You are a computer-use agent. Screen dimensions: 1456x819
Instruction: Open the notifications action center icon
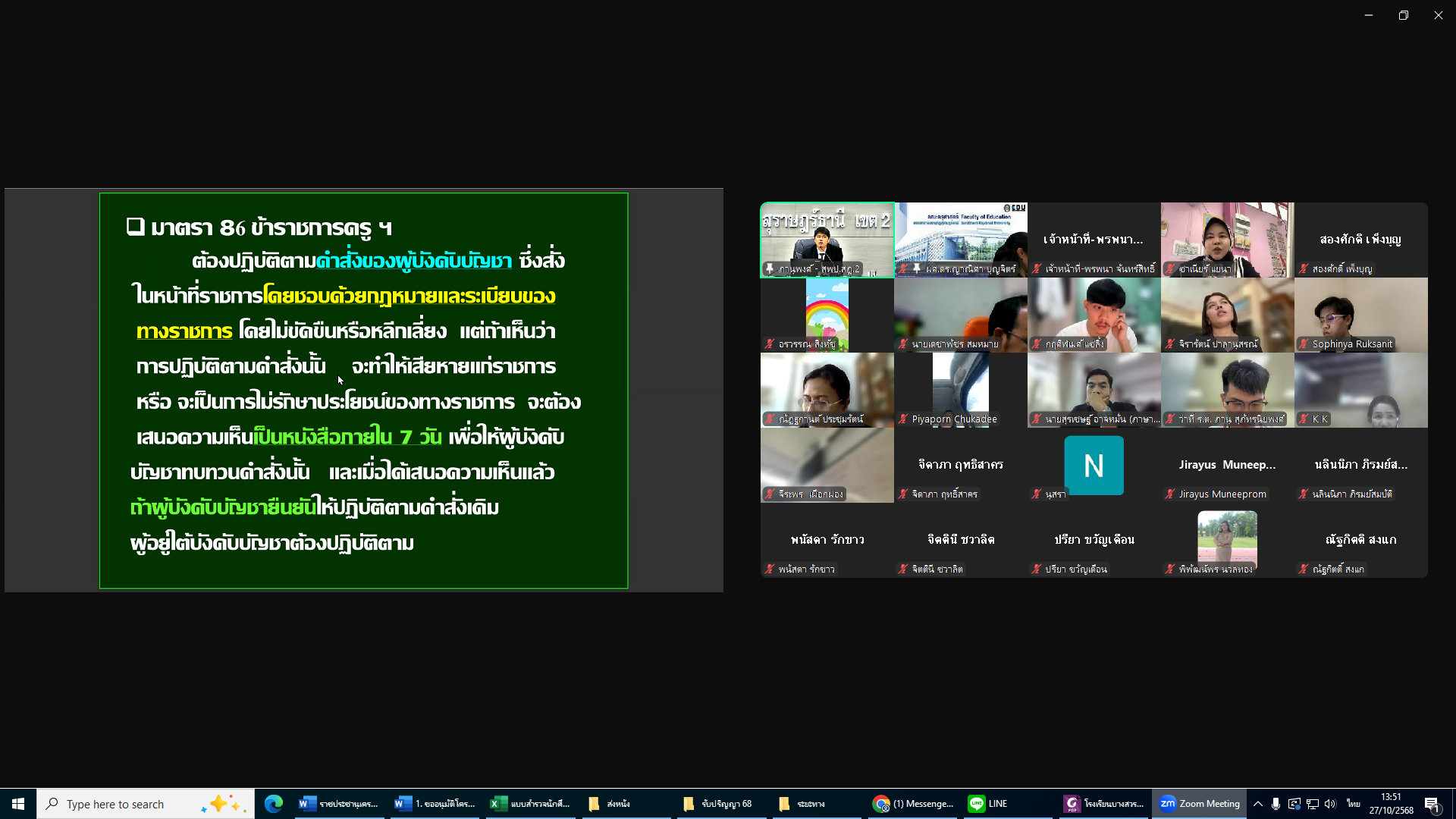1432,805
